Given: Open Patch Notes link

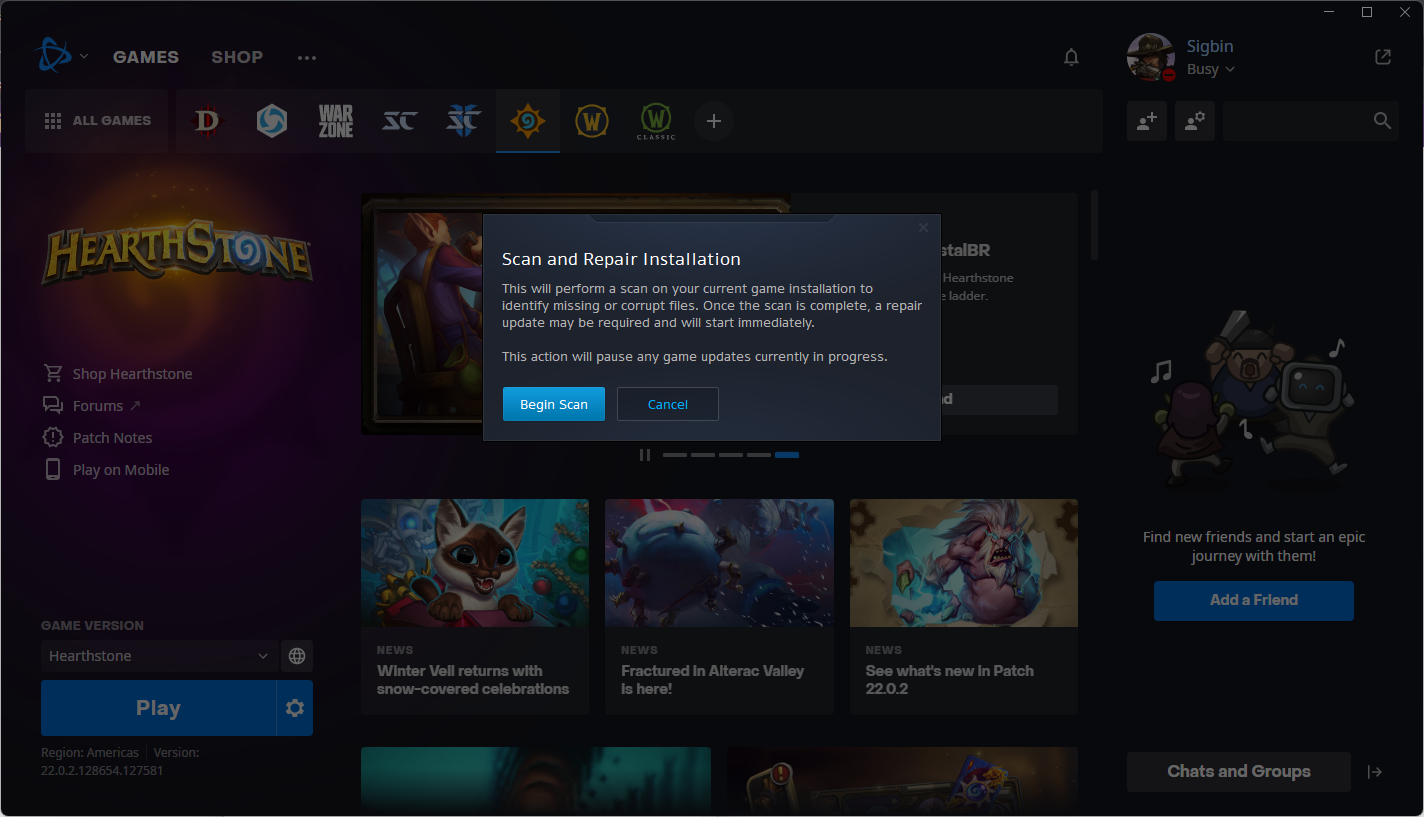Looking at the screenshot, I should 112,438.
